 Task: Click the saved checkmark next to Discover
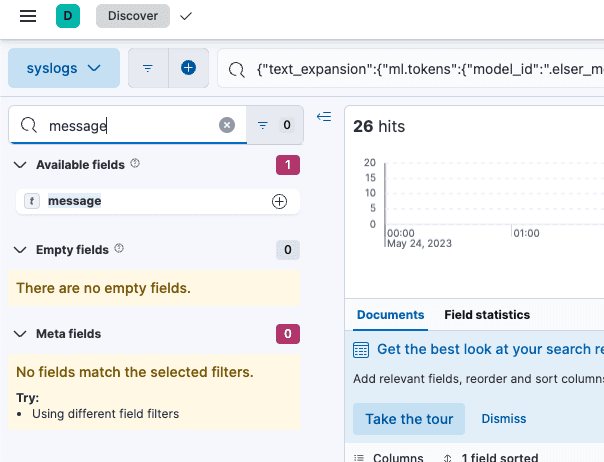pos(186,16)
